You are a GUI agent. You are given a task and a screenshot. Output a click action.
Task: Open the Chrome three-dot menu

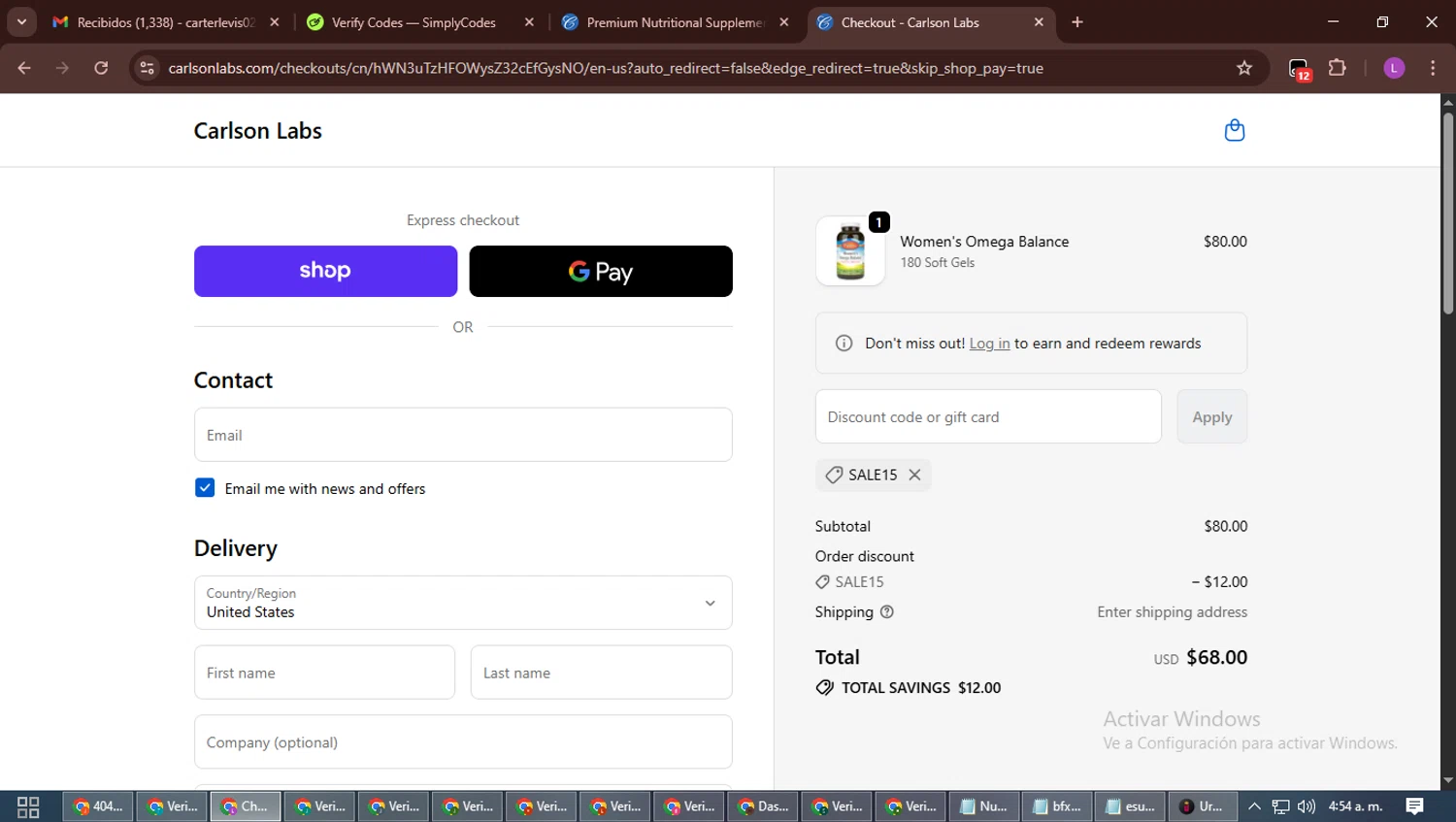tap(1433, 68)
